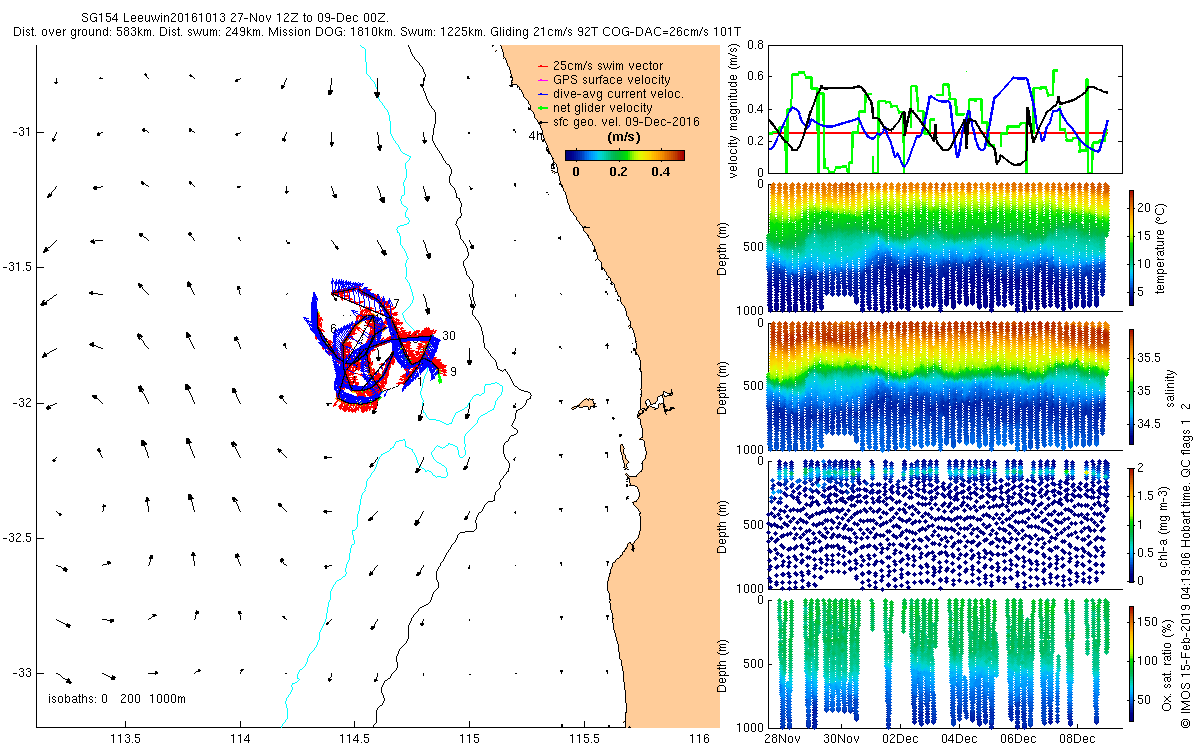Image resolution: width=1200 pixels, height=750 pixels.
Task: Click the '-32' latitude tick label
Action: 22,403
